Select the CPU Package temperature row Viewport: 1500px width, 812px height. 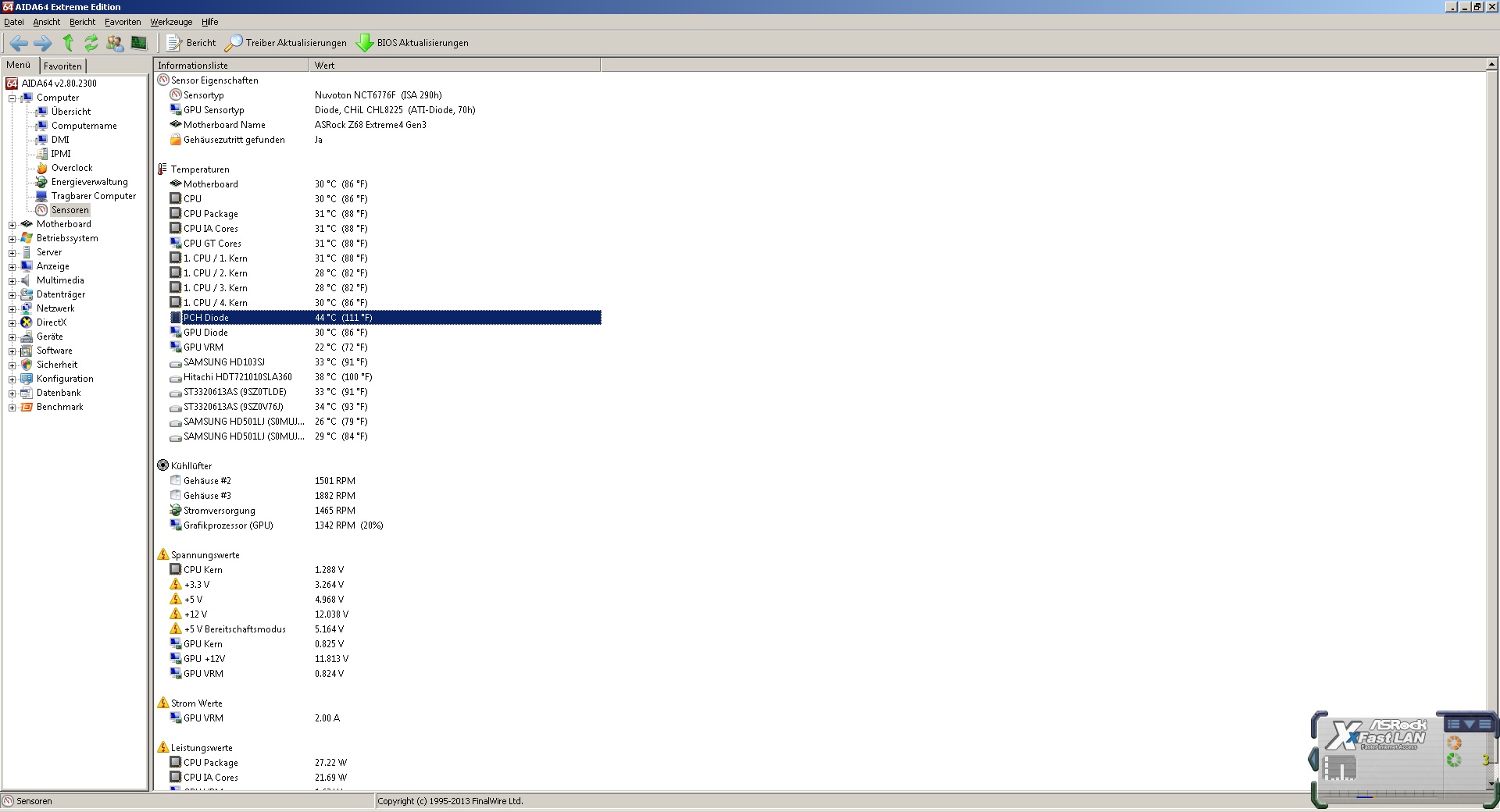[385, 214]
